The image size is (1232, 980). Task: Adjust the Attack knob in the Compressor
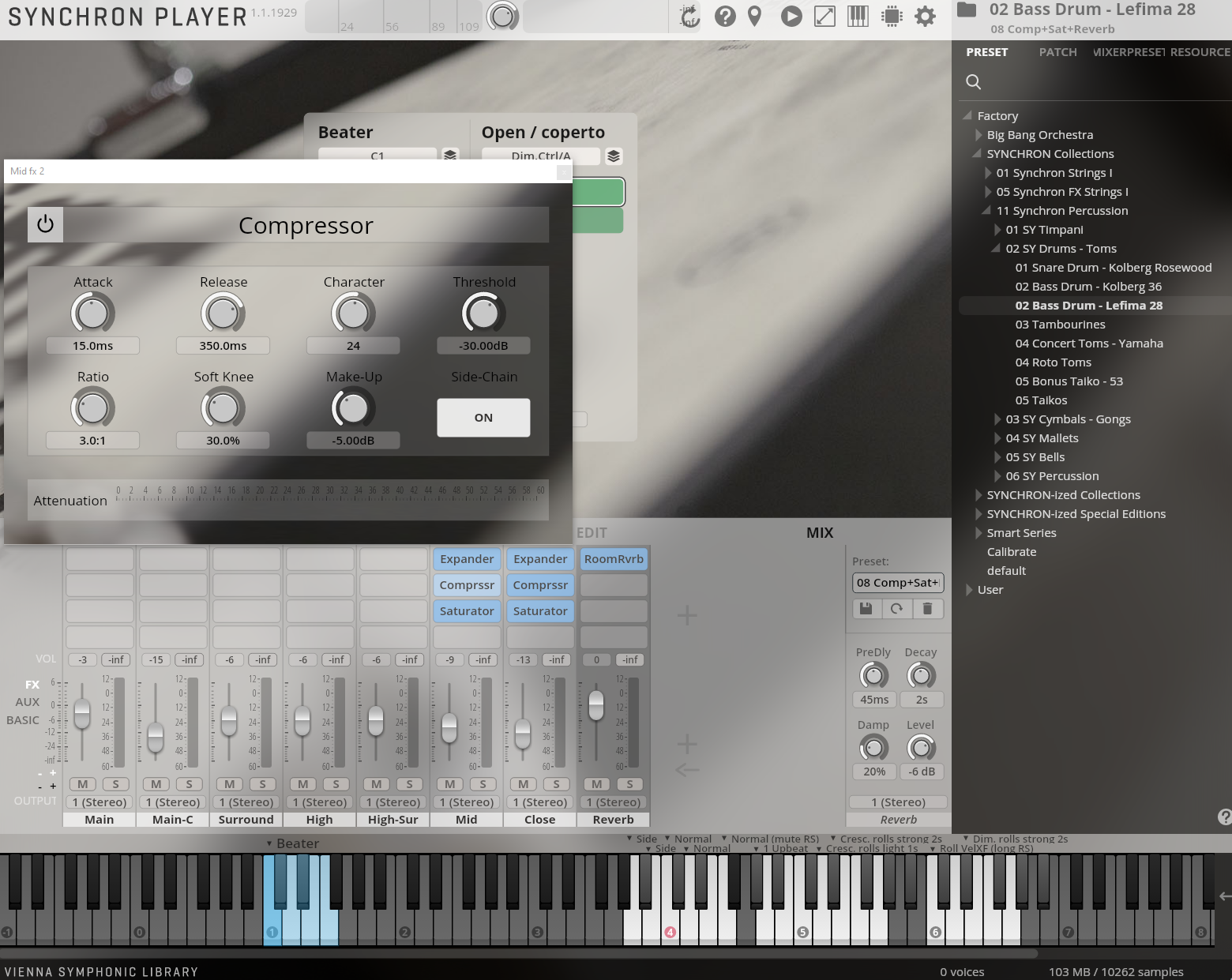coord(92,313)
